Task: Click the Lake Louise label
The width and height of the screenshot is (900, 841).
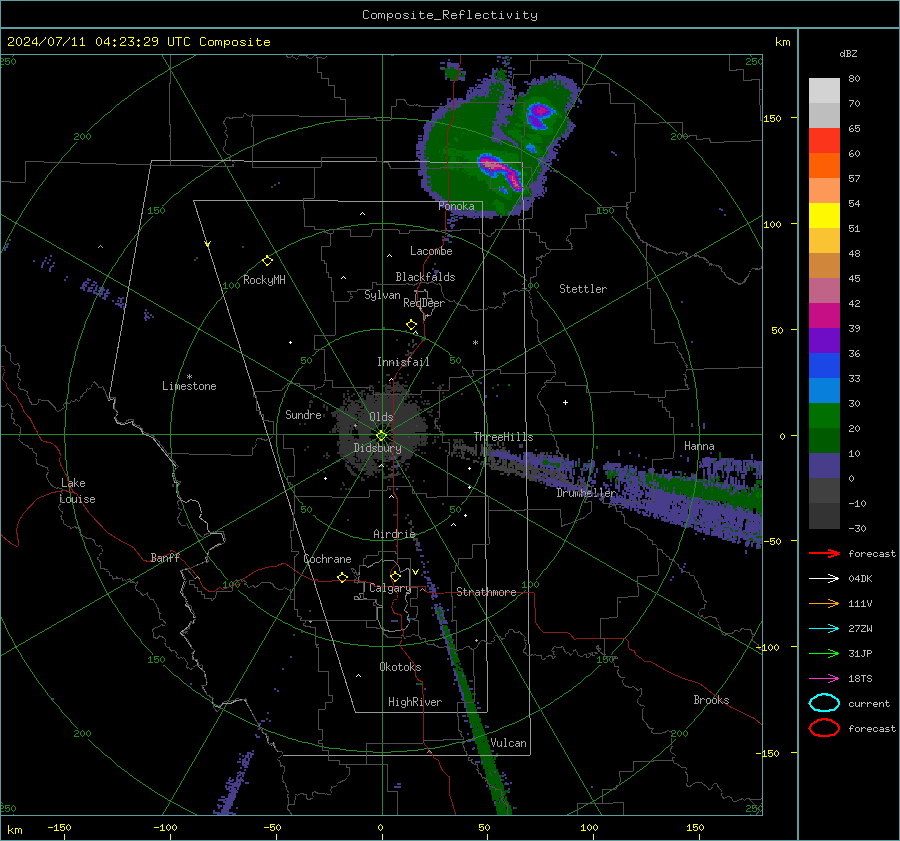Action: coord(77,491)
